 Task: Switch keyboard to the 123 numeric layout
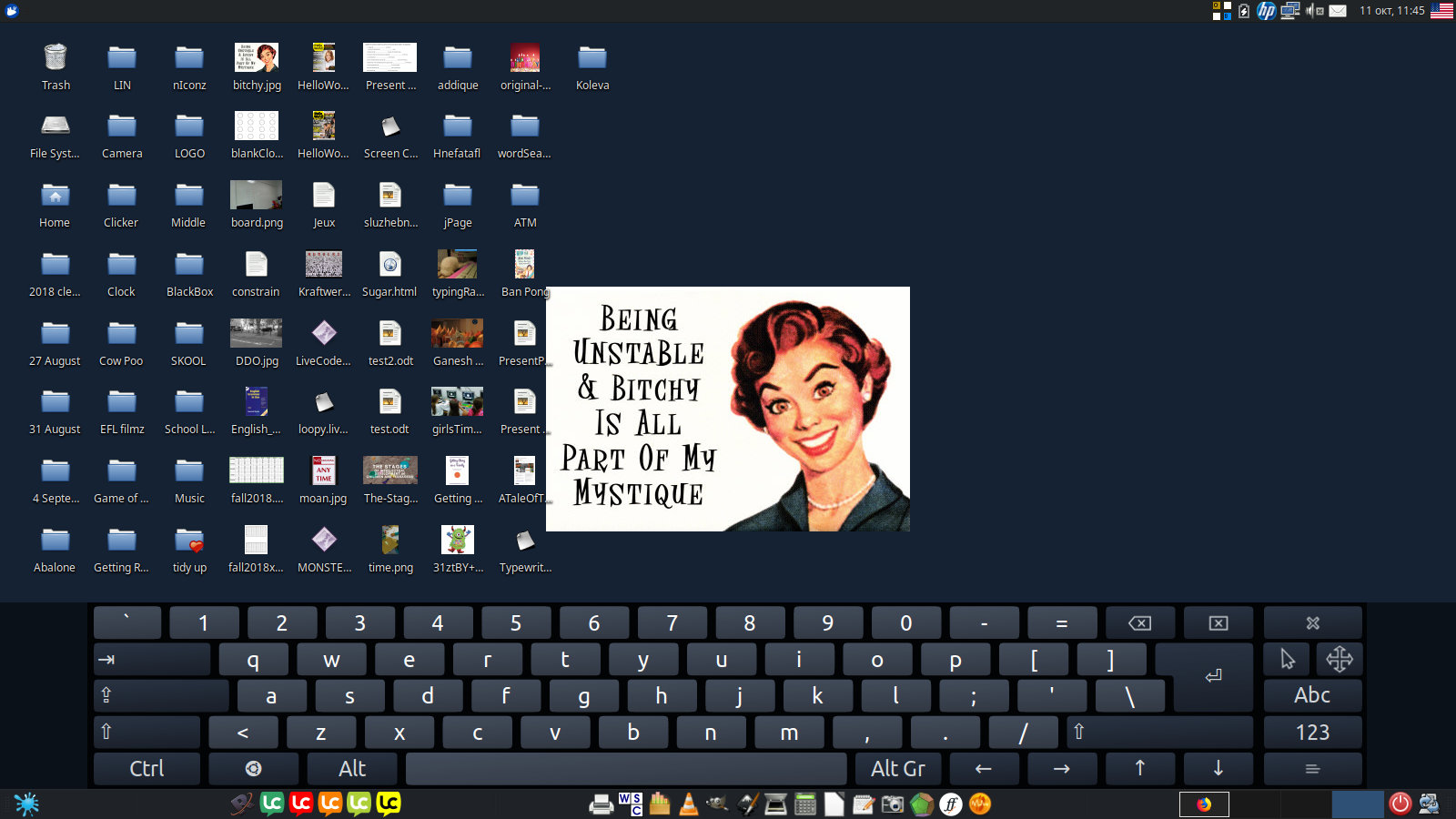1312,733
